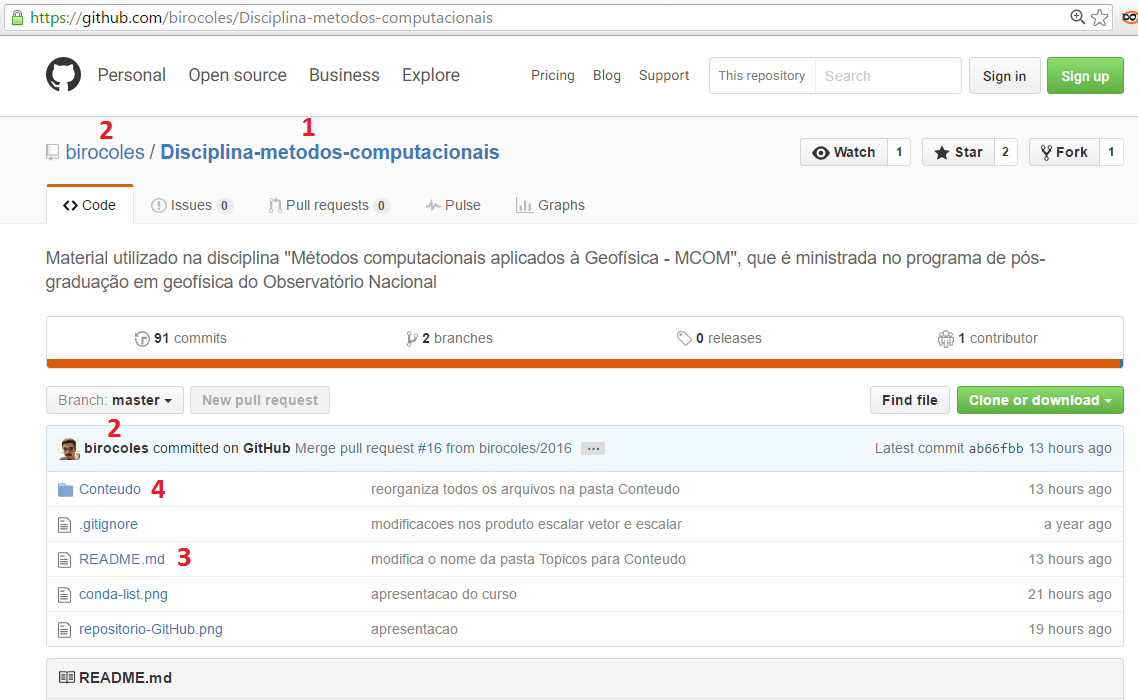Image resolution: width=1138 pixels, height=700 pixels.
Task: Go to the Support link
Action: pyautogui.click(x=664, y=76)
